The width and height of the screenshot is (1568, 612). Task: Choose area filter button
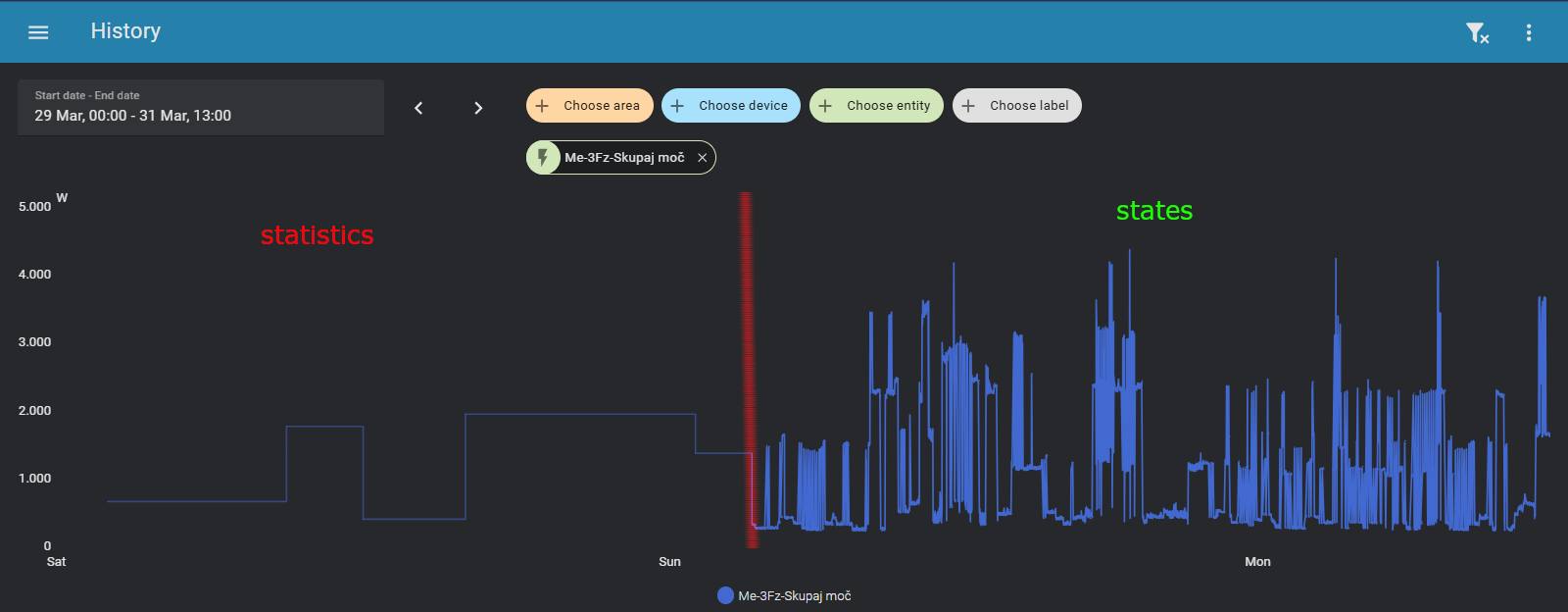coord(590,106)
